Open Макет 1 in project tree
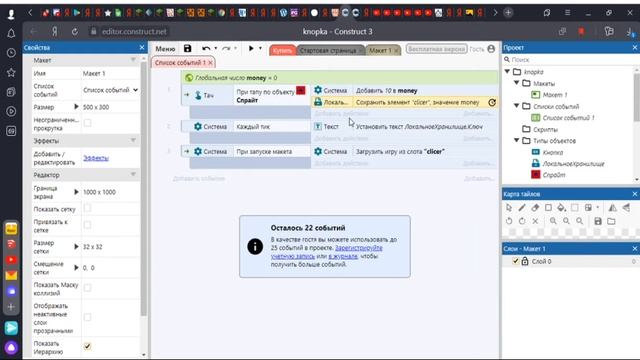Viewport: 640px width, 360px height. (x=555, y=95)
